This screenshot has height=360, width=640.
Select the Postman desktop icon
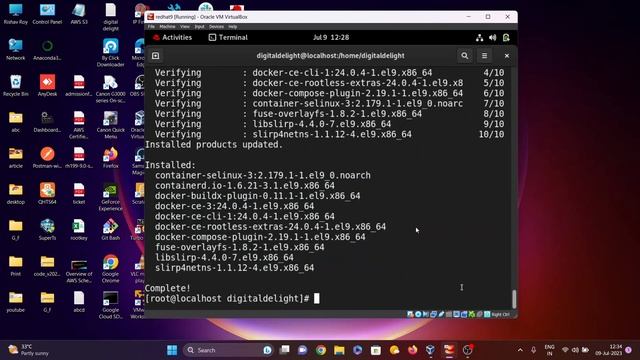[x=47, y=158]
